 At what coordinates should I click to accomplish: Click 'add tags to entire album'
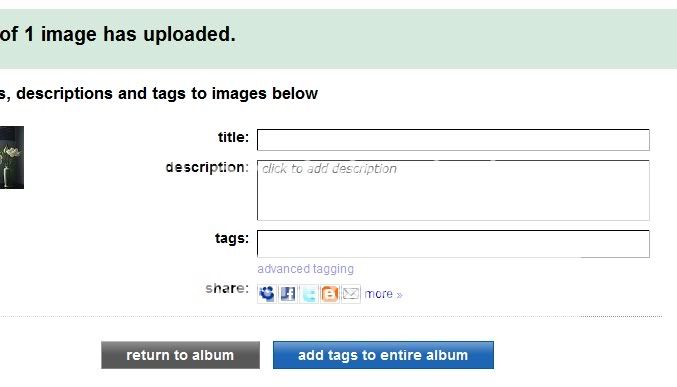point(383,355)
